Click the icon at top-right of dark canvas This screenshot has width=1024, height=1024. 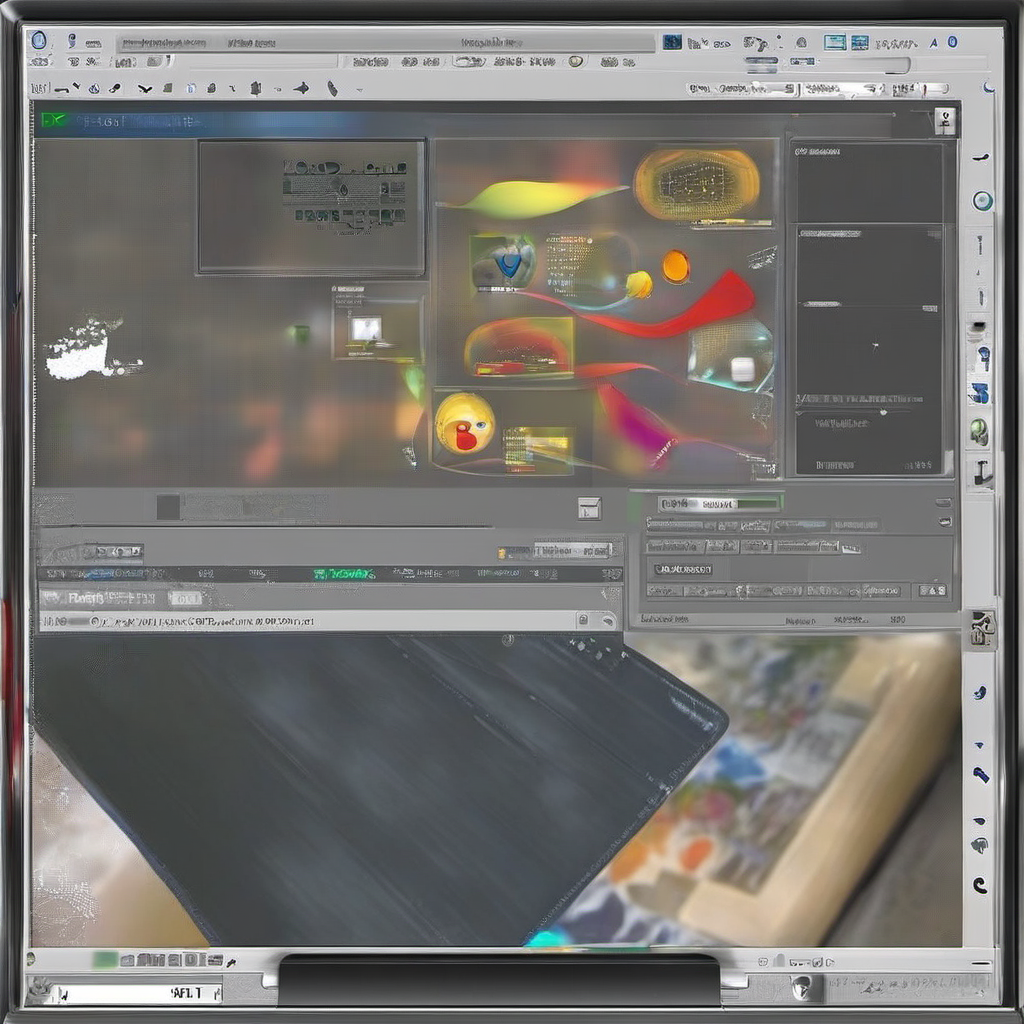(944, 121)
